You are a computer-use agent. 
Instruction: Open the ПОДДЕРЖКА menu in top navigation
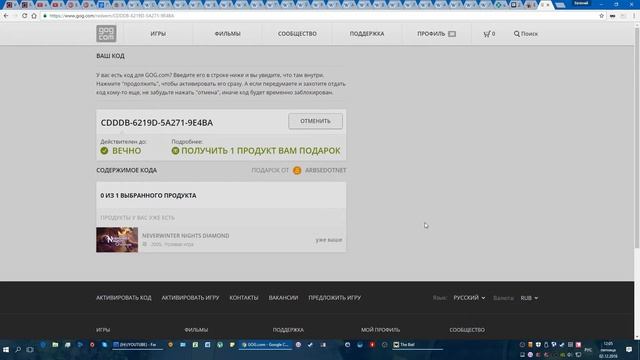[x=367, y=34]
